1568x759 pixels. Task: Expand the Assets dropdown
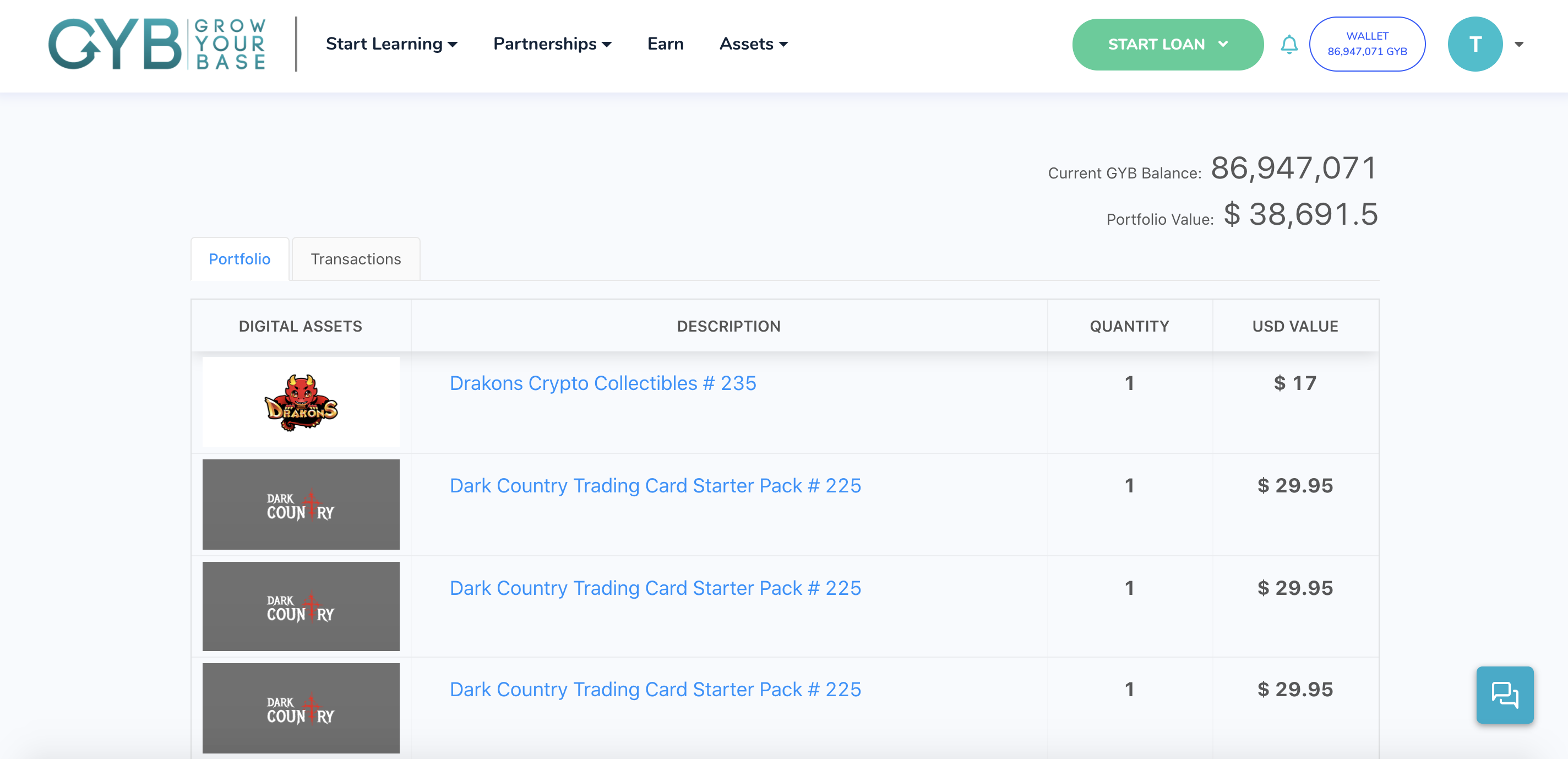tap(753, 44)
